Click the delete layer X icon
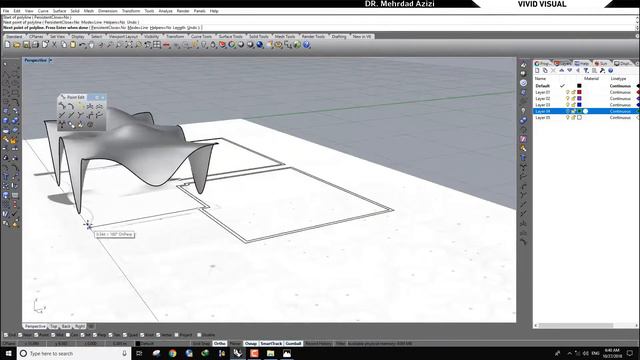640x360 pixels. [553, 71]
